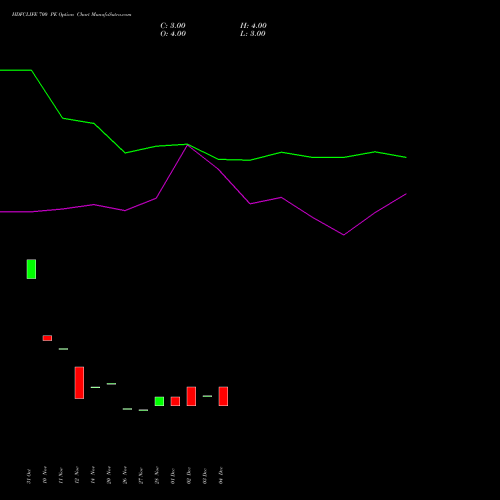This screenshot has width=500, height=500.
Task: Click the flat doji candle for 11 Nov
Action: pyautogui.click(x=63, y=349)
